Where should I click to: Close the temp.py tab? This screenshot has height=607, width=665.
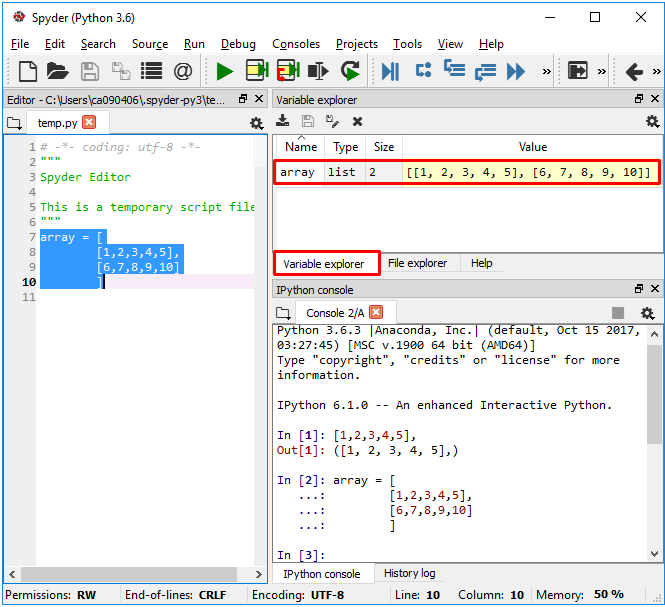click(89, 122)
